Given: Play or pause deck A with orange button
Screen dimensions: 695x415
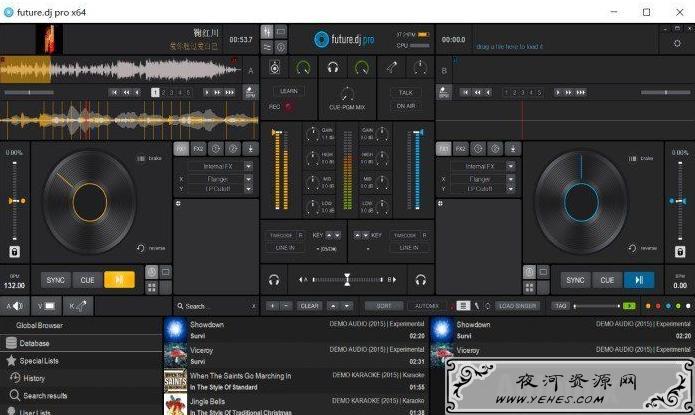Looking at the screenshot, I should pos(119,280).
